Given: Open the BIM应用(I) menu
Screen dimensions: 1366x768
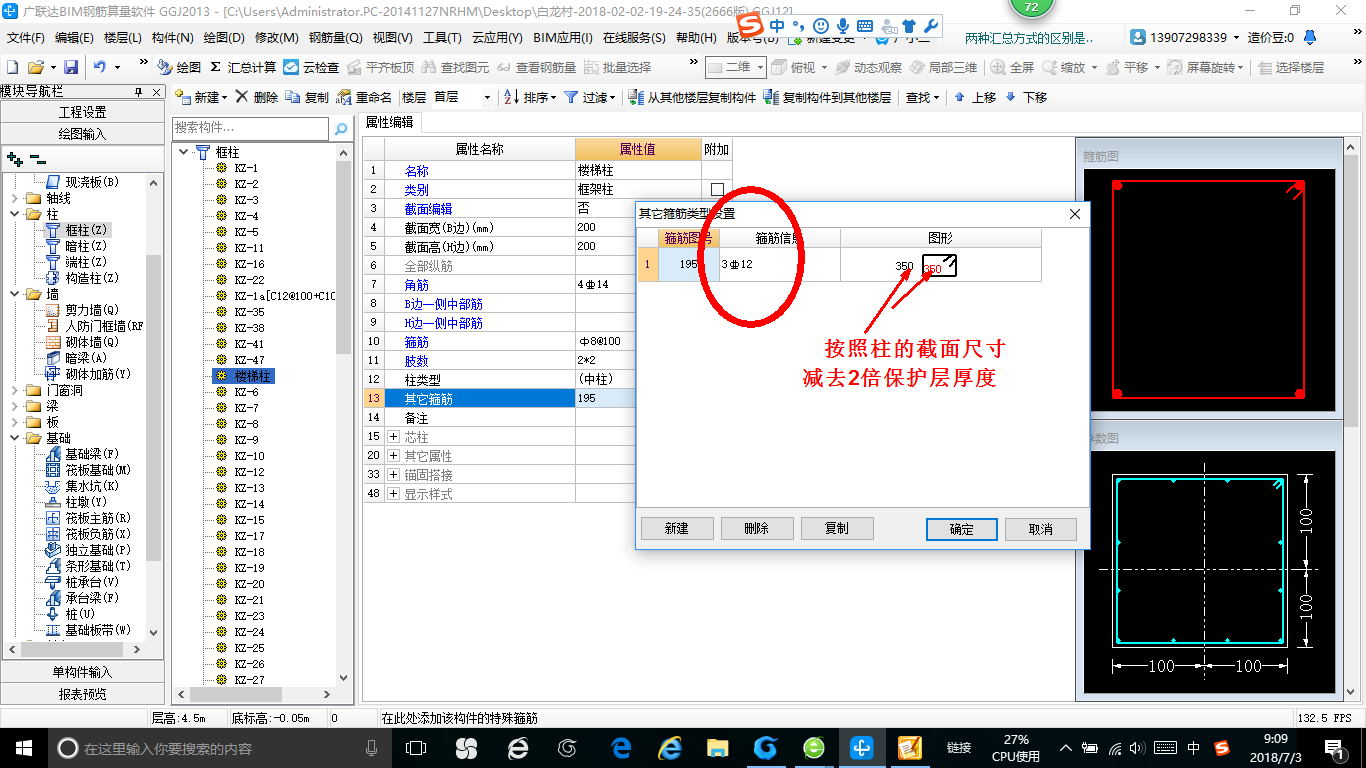Looking at the screenshot, I should (563, 38).
